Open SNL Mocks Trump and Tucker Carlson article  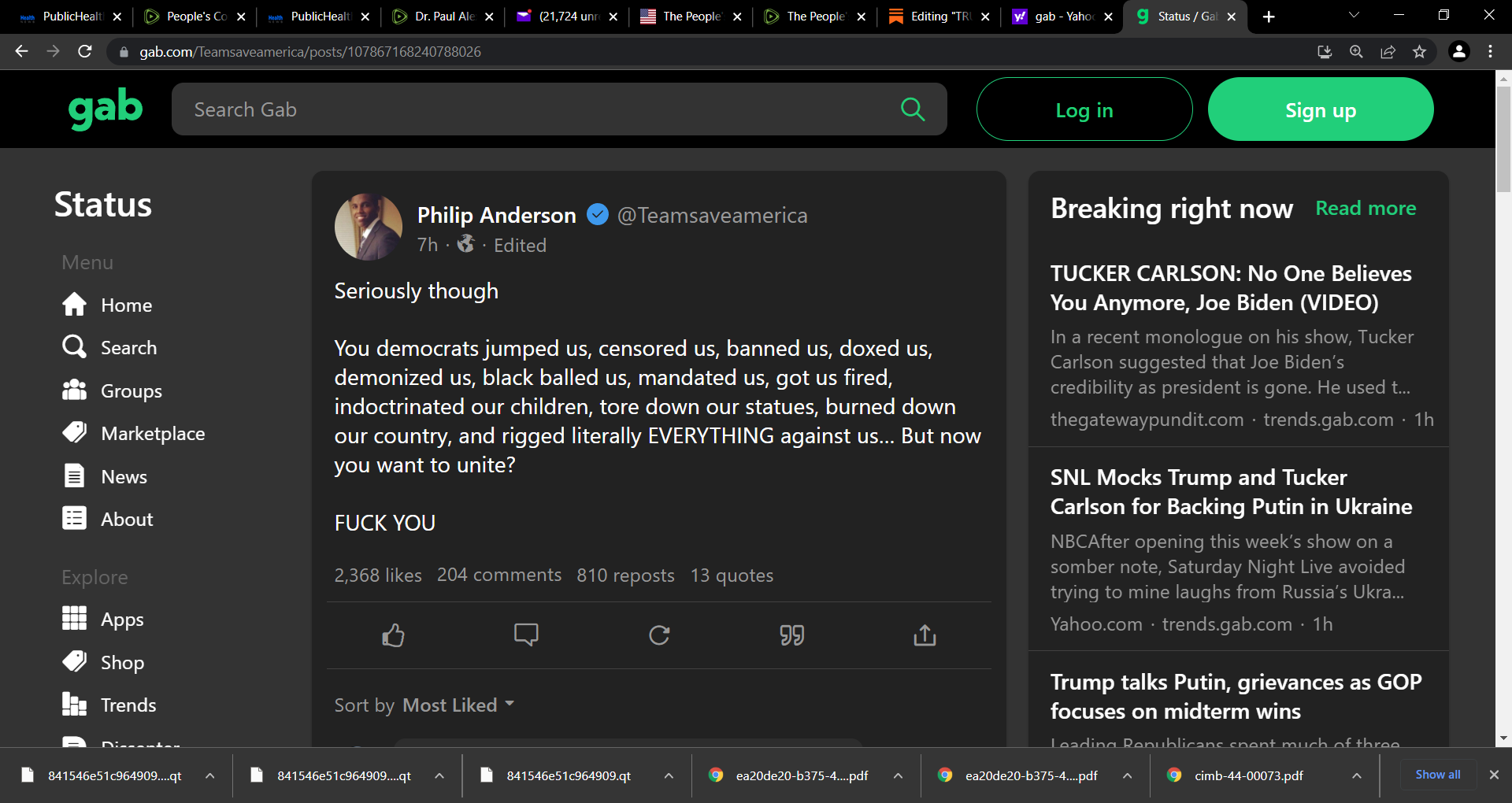[x=1231, y=492]
